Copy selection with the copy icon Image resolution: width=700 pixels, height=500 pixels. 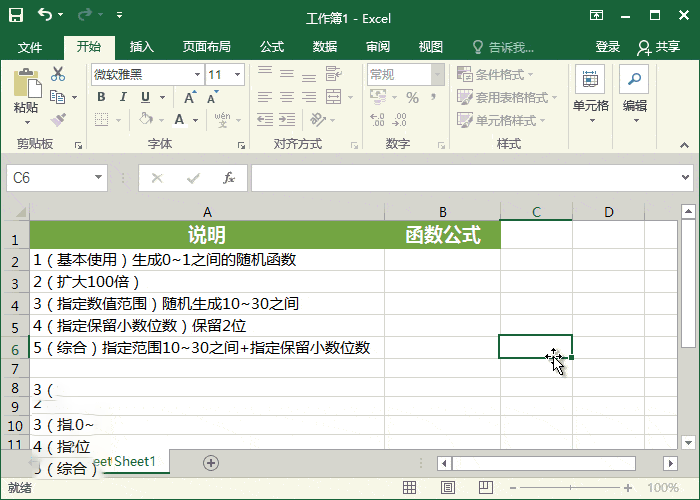(58, 97)
